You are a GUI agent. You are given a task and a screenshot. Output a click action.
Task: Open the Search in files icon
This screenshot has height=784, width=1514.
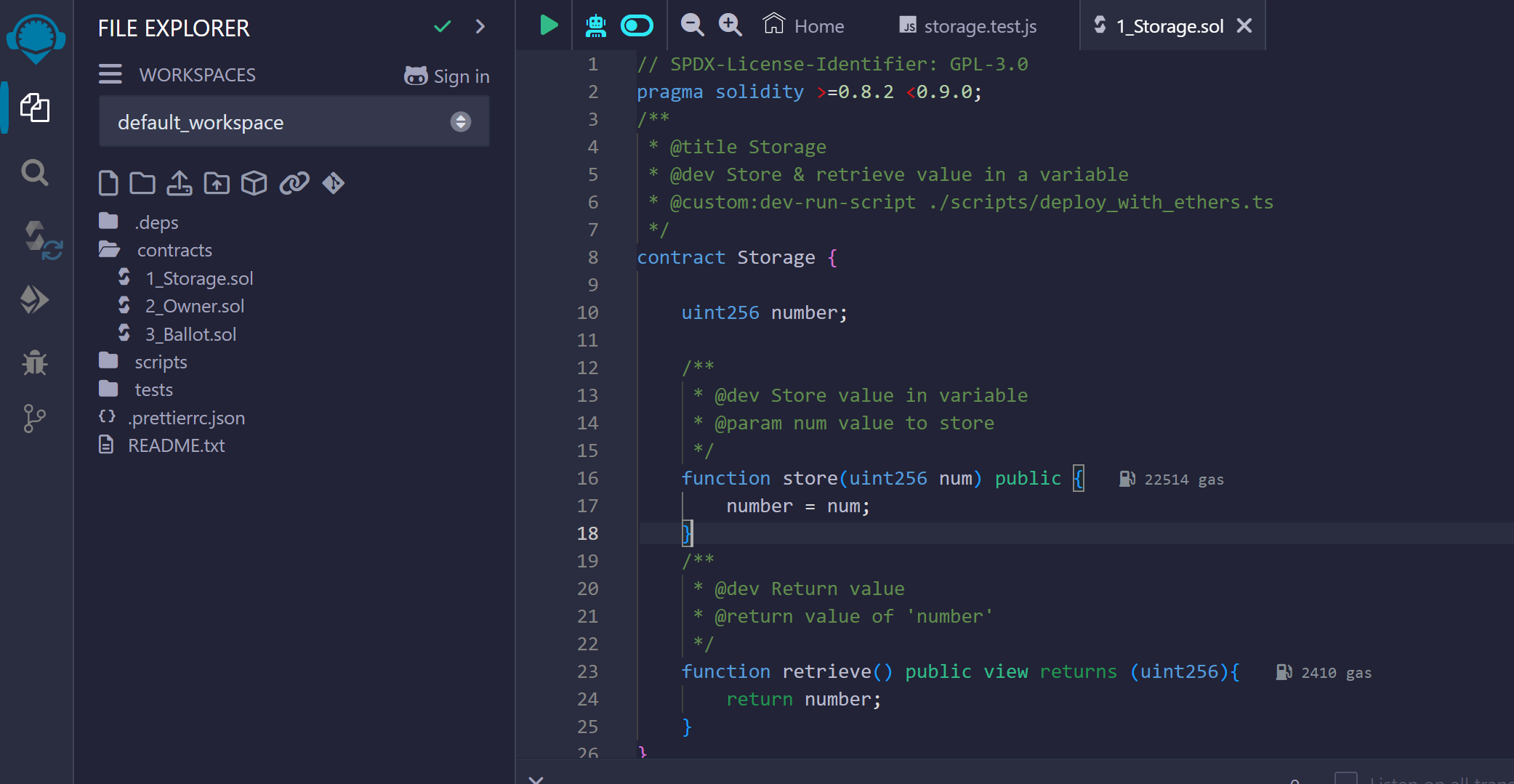35,172
